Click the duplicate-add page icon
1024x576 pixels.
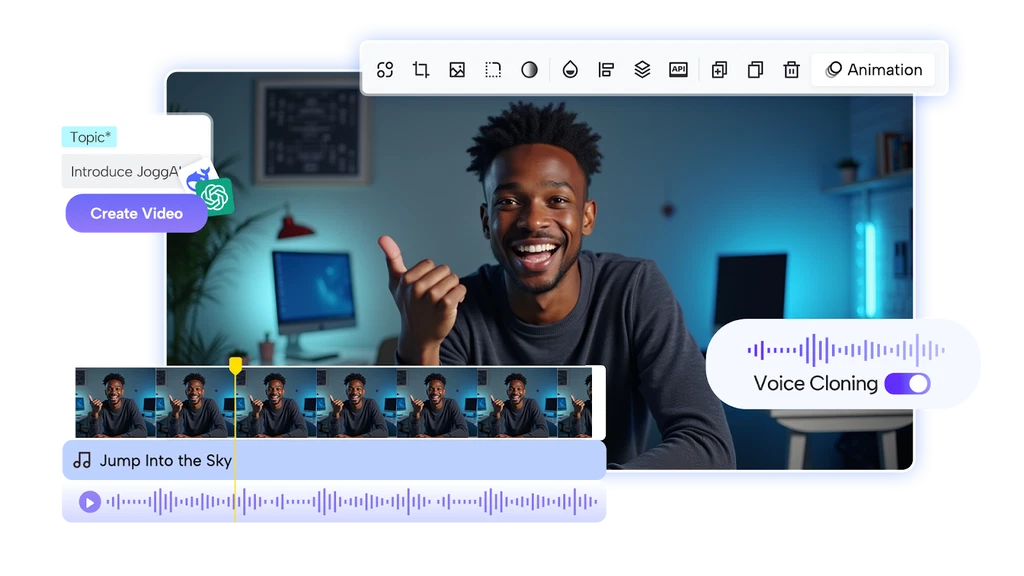[719, 70]
